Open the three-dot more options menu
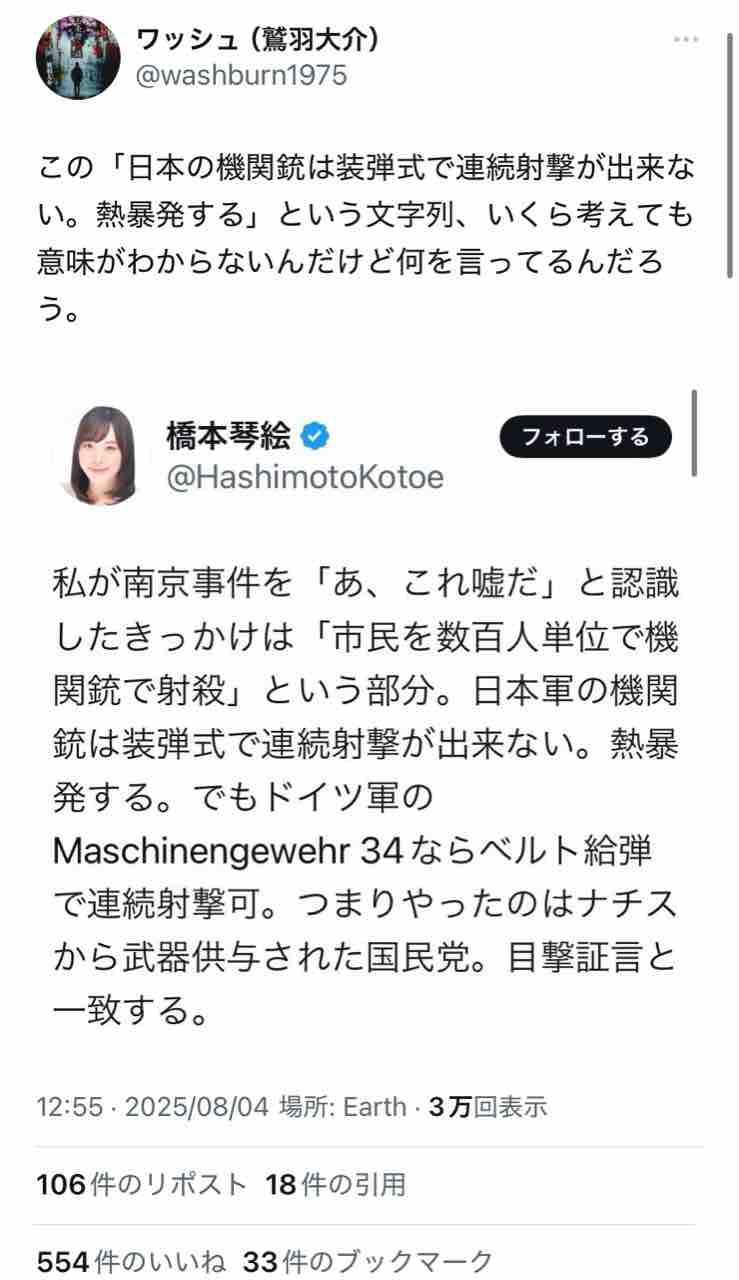The image size is (739, 1280). coord(686,39)
